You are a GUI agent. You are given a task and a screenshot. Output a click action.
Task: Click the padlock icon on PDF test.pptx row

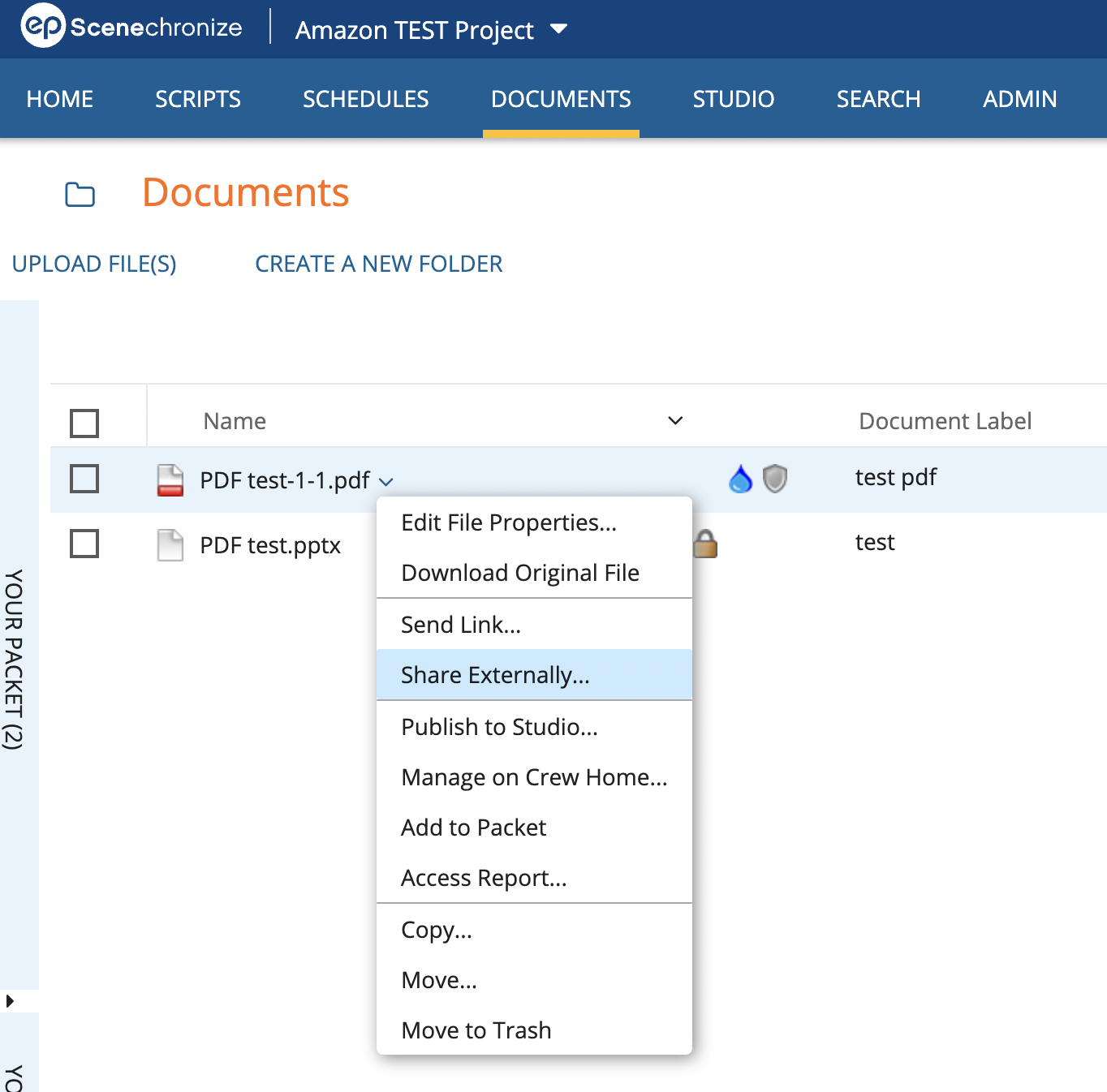click(705, 544)
